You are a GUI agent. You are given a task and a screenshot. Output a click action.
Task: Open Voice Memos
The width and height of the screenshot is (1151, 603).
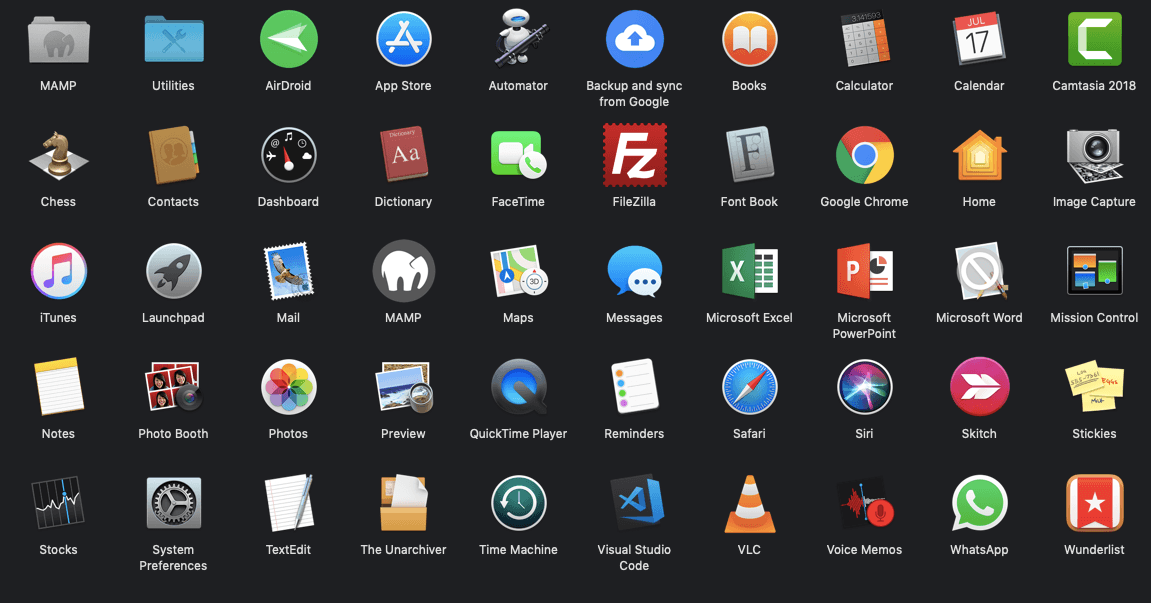864,503
